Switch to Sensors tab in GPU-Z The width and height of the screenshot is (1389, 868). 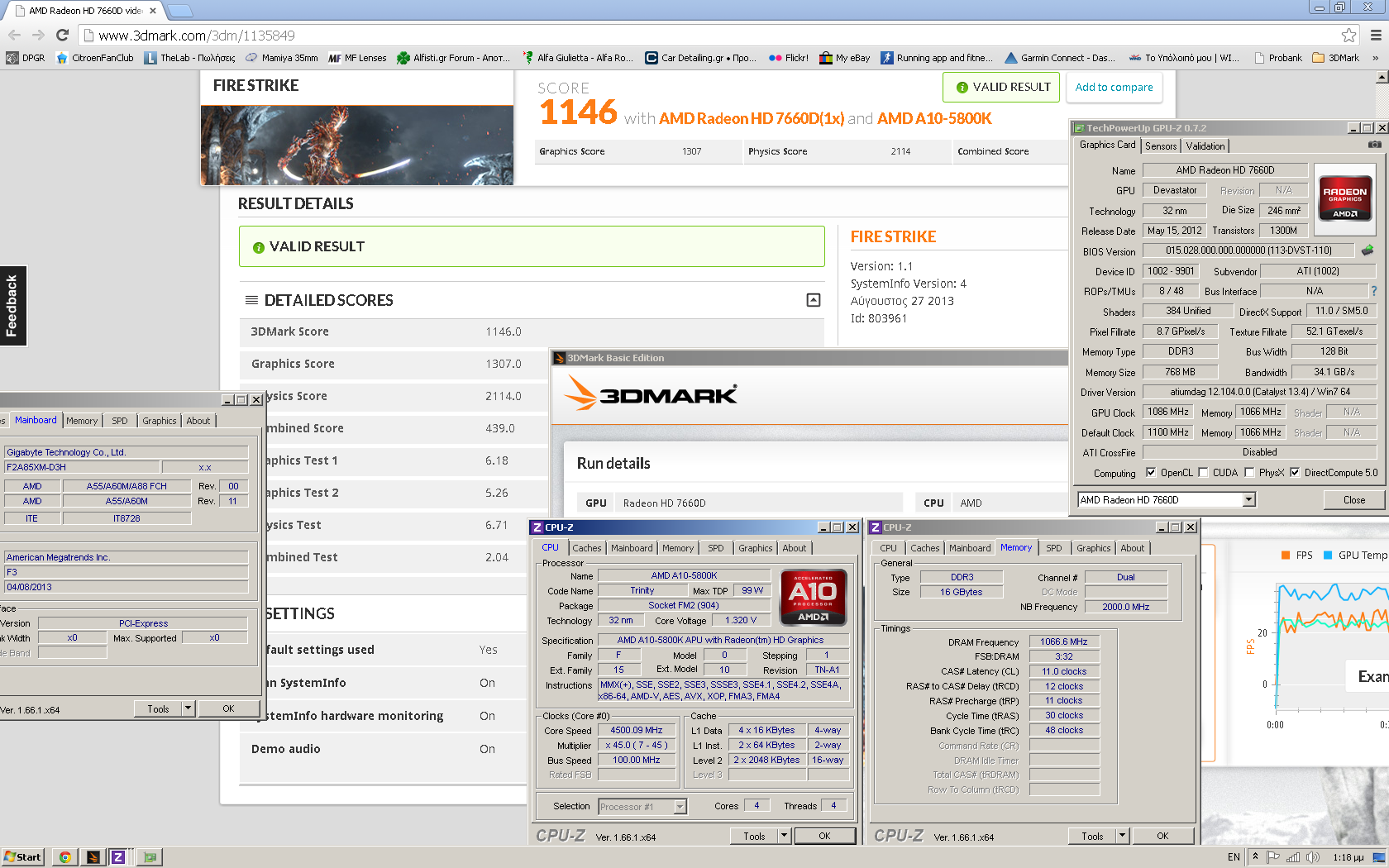[x=1161, y=145]
